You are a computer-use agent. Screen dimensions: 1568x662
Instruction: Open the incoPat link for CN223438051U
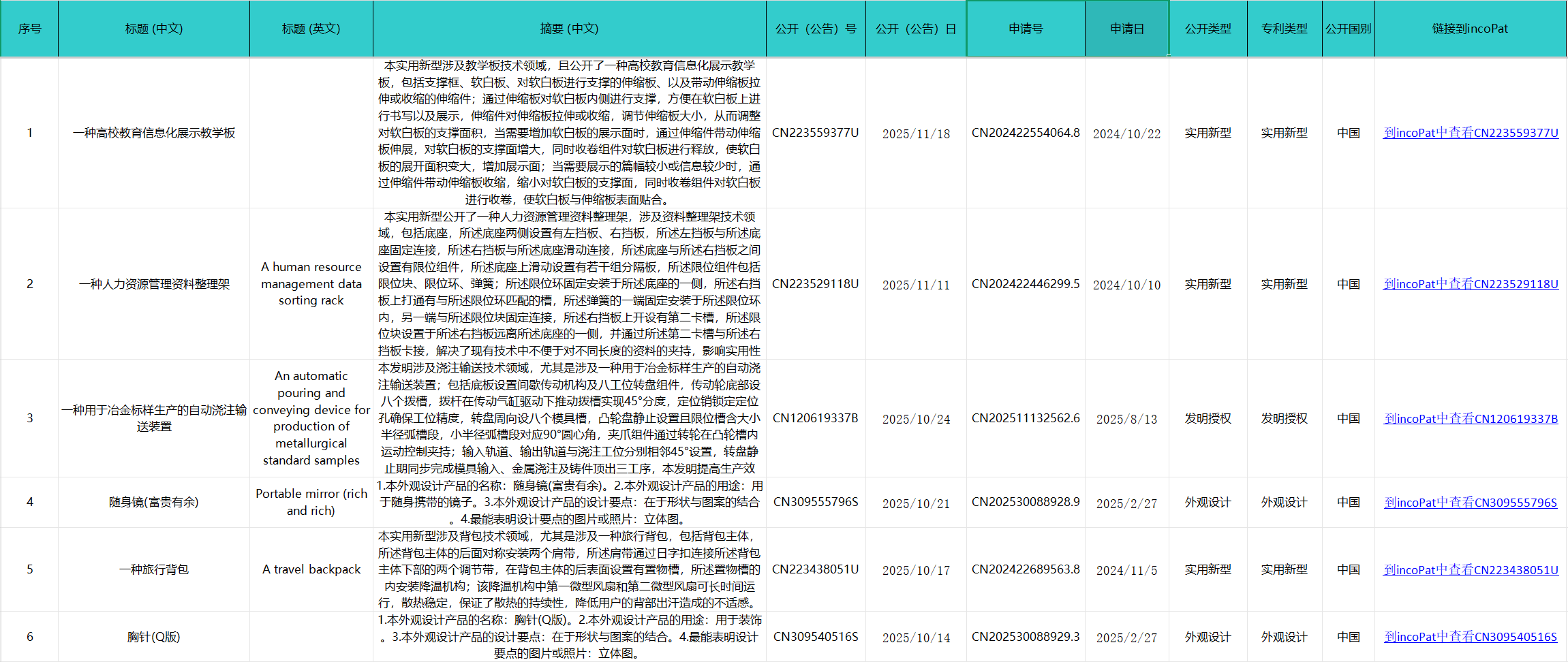coord(1471,570)
